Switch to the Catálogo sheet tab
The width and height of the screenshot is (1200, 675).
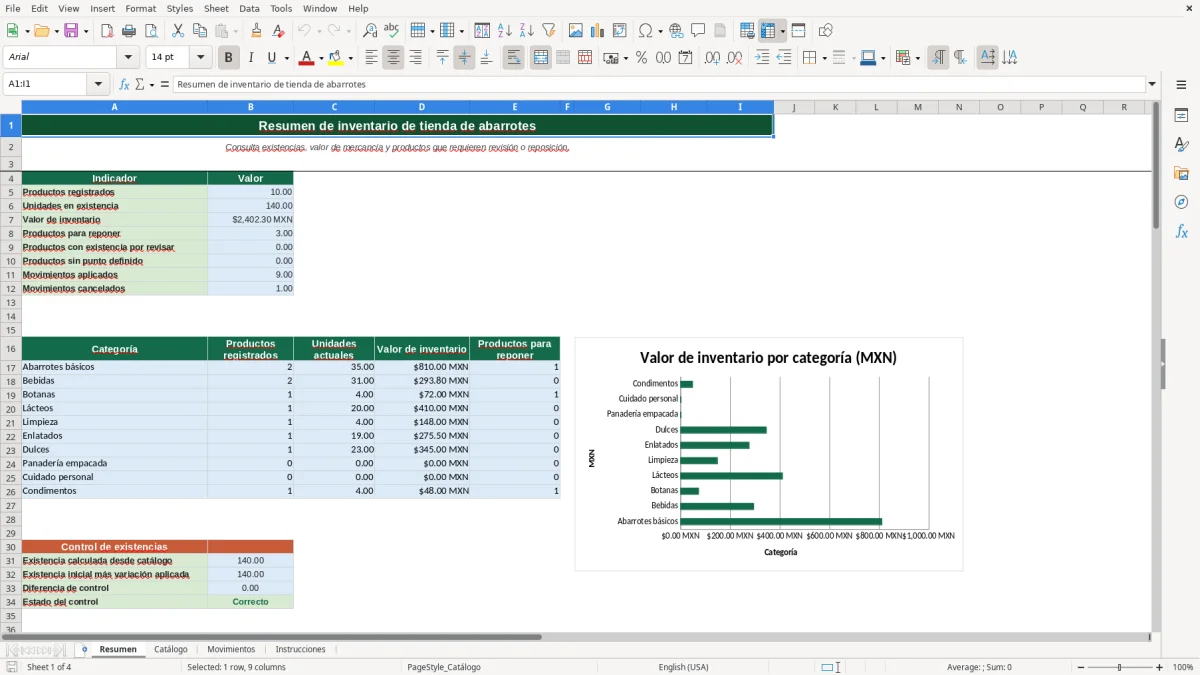click(x=171, y=649)
